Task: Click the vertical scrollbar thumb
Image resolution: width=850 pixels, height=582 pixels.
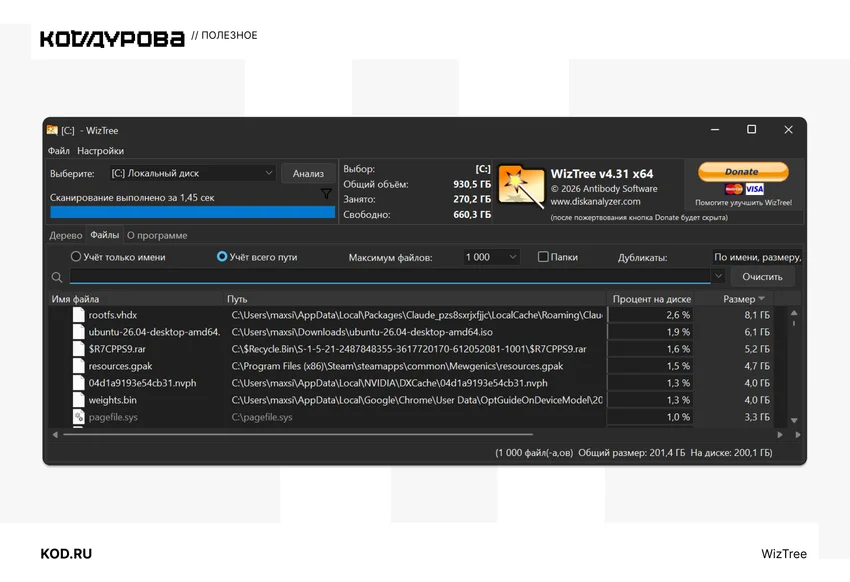Action: coord(794,324)
